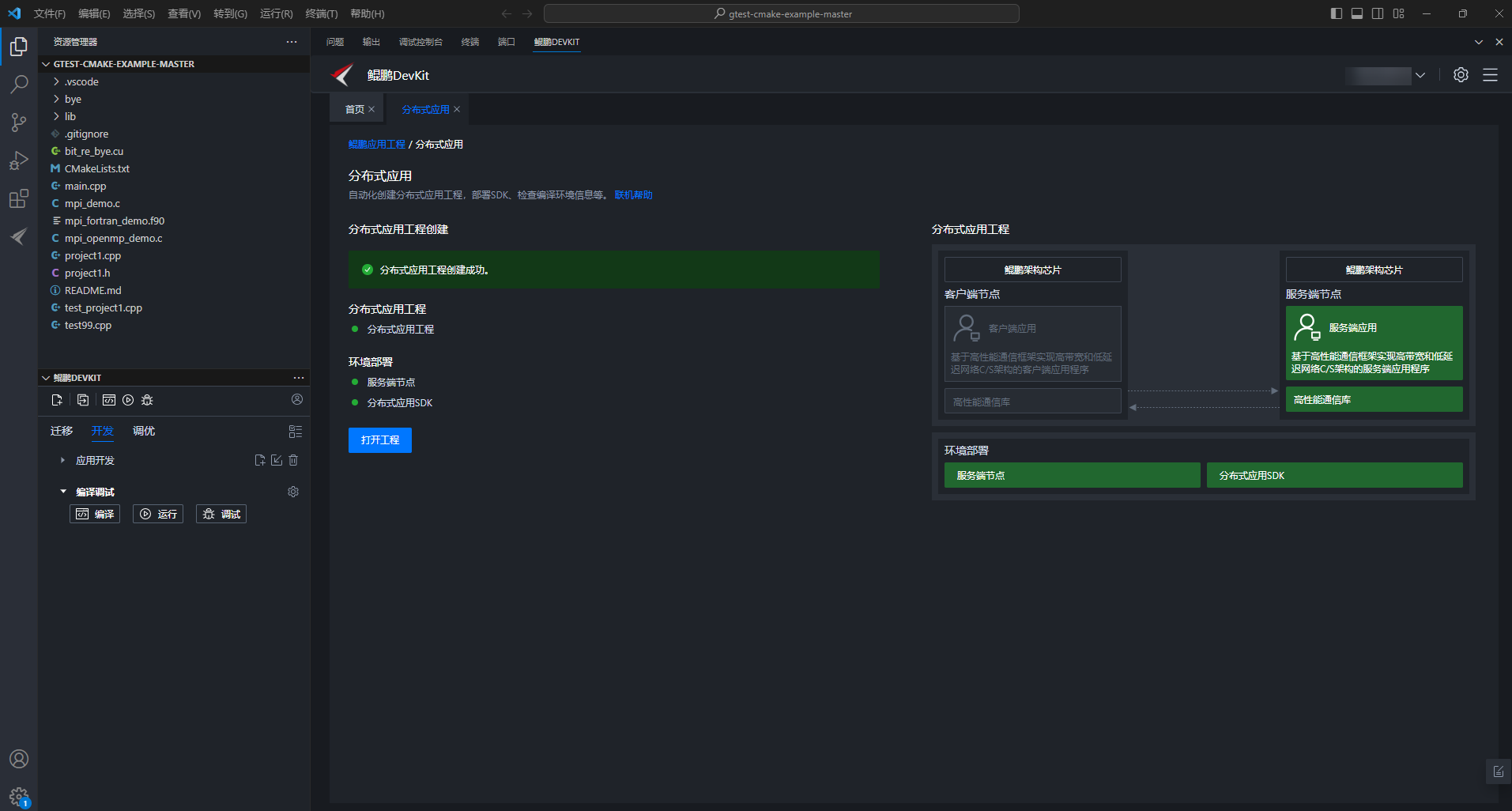The image size is (1512, 811).
Task: Open Explorer panel more actions ellipsis
Action: tap(292, 42)
